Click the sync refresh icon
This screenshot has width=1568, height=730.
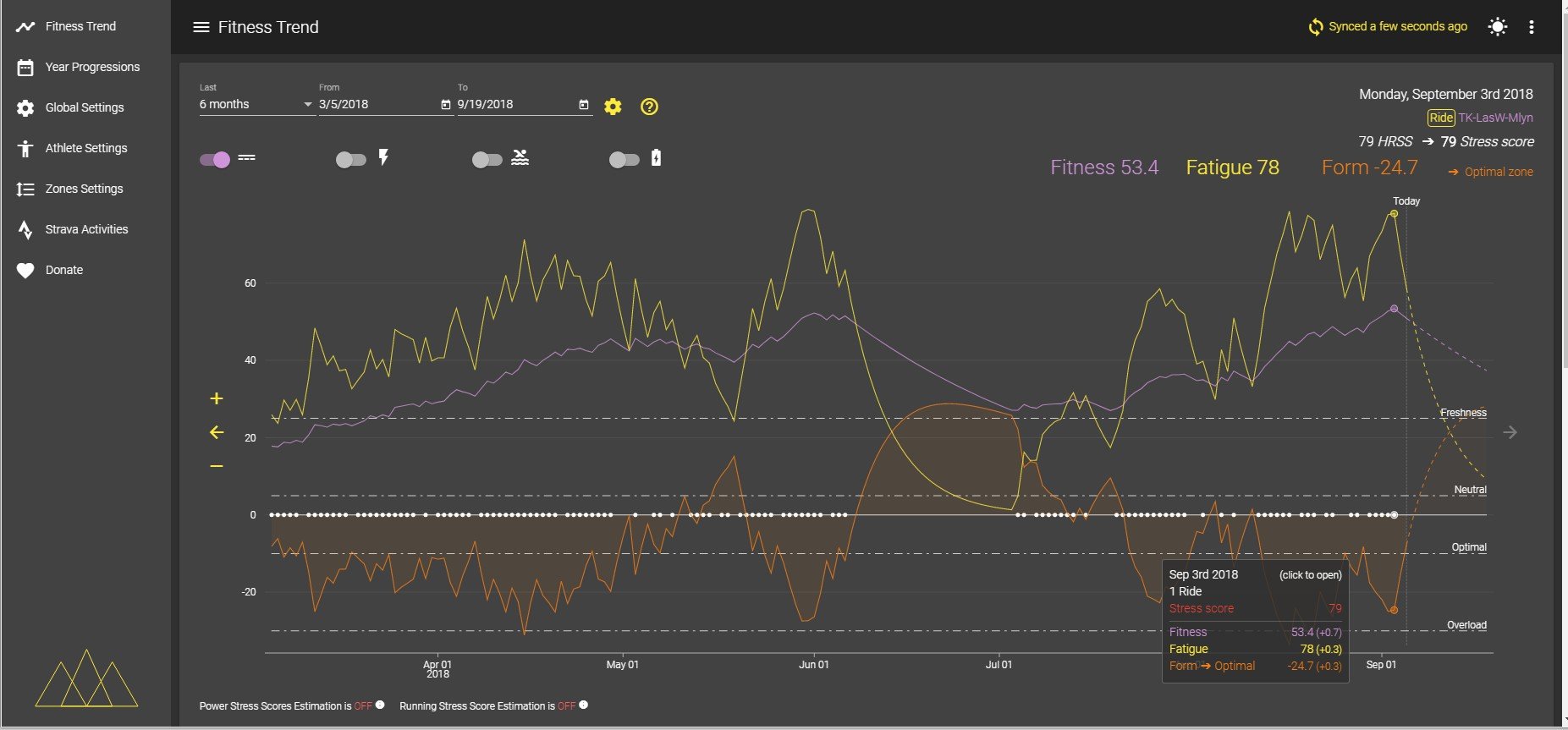pyautogui.click(x=1315, y=27)
